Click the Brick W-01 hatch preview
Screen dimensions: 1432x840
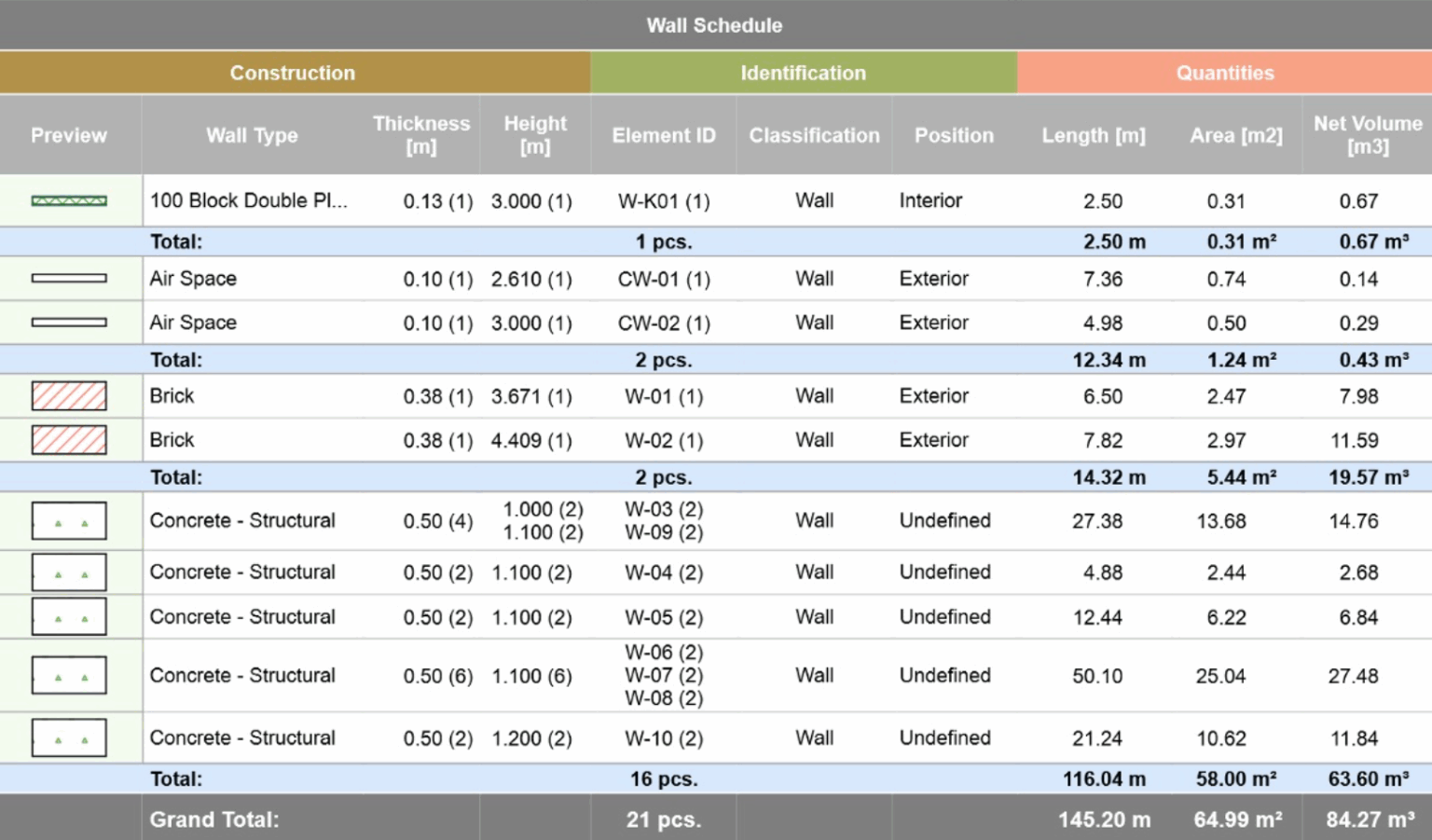[69, 396]
